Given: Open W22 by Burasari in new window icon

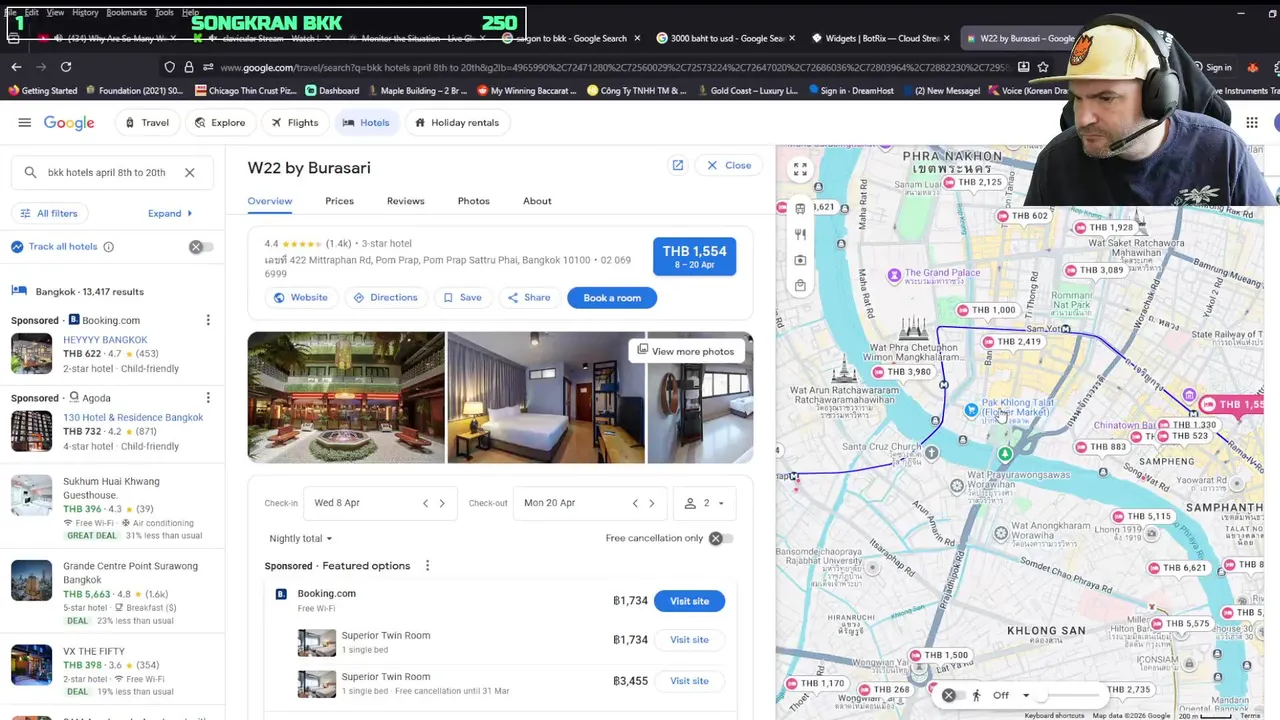Looking at the screenshot, I should 677,165.
